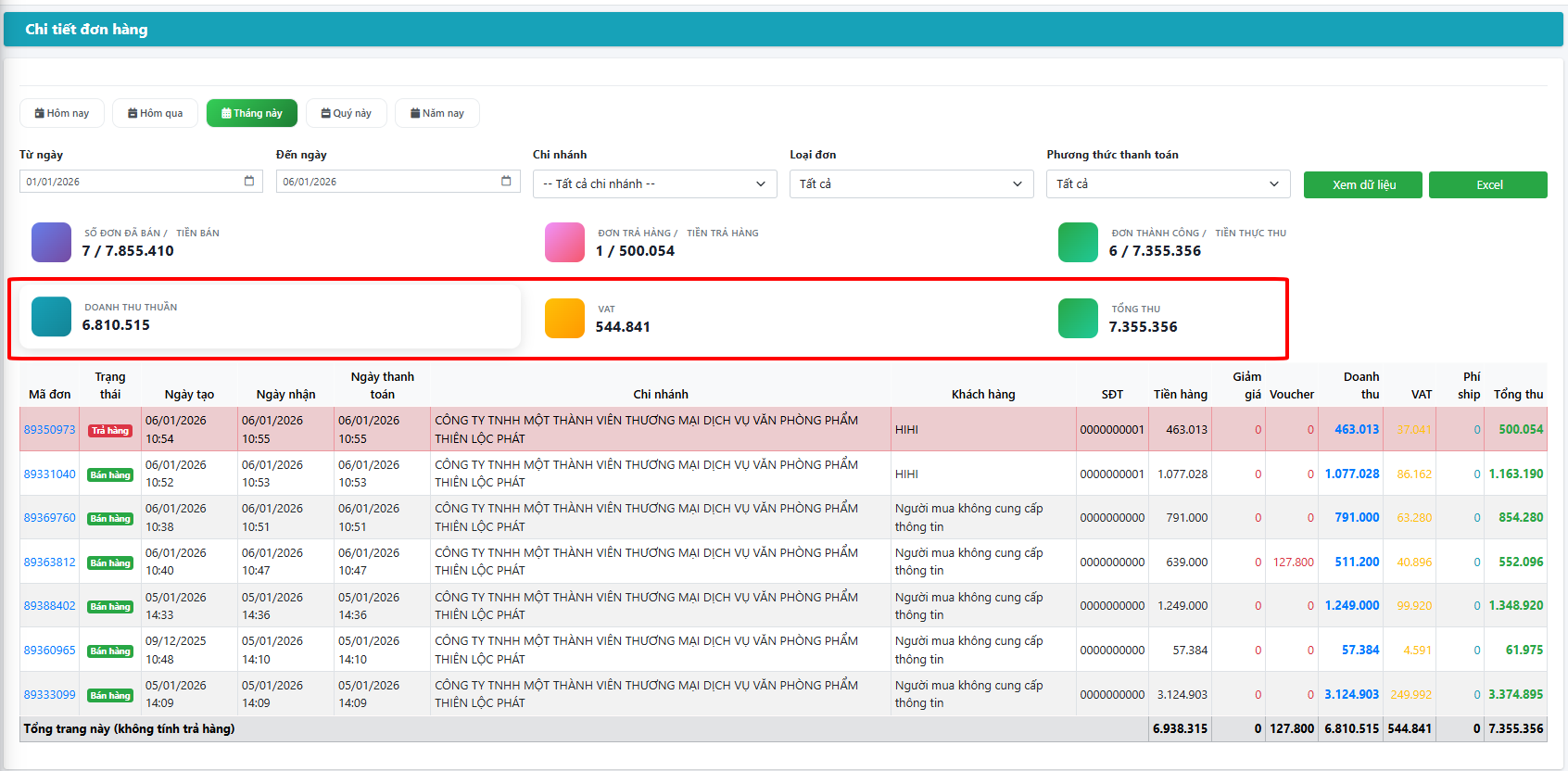Click the orange VAT icon
1568x771 pixels.
pos(564,319)
